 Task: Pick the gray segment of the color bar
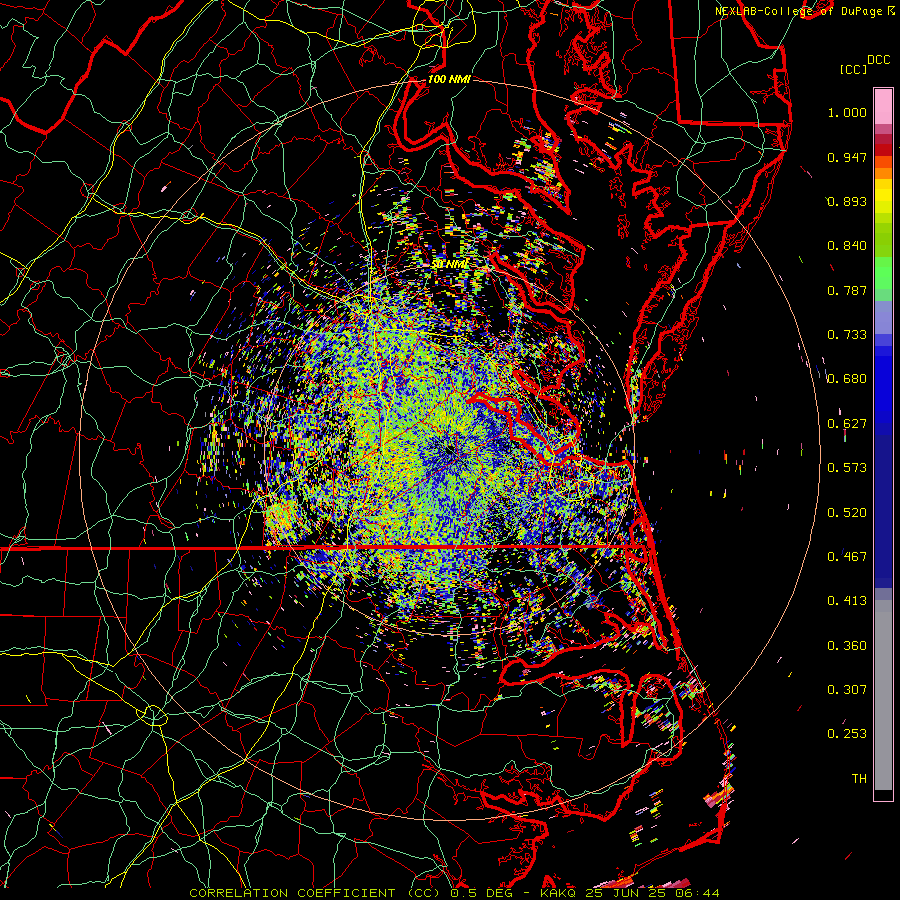coord(883,695)
